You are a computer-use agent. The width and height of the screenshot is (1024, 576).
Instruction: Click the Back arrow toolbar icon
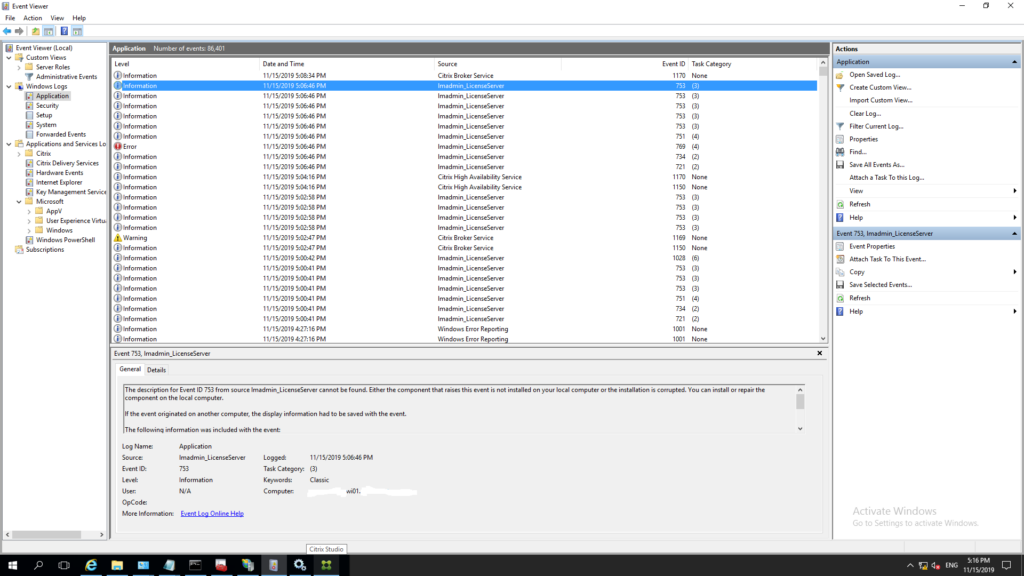(x=7, y=31)
